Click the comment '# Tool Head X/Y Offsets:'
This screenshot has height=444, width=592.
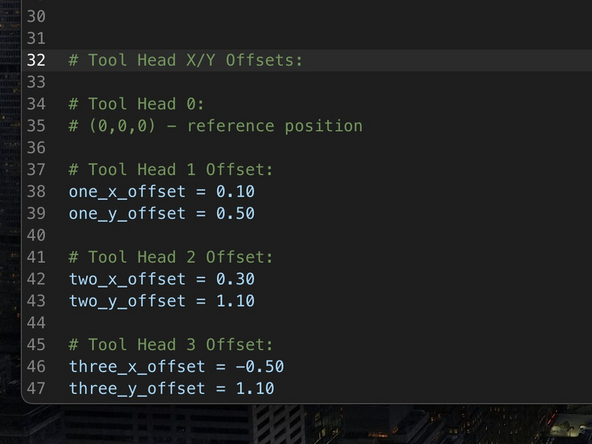(x=185, y=60)
